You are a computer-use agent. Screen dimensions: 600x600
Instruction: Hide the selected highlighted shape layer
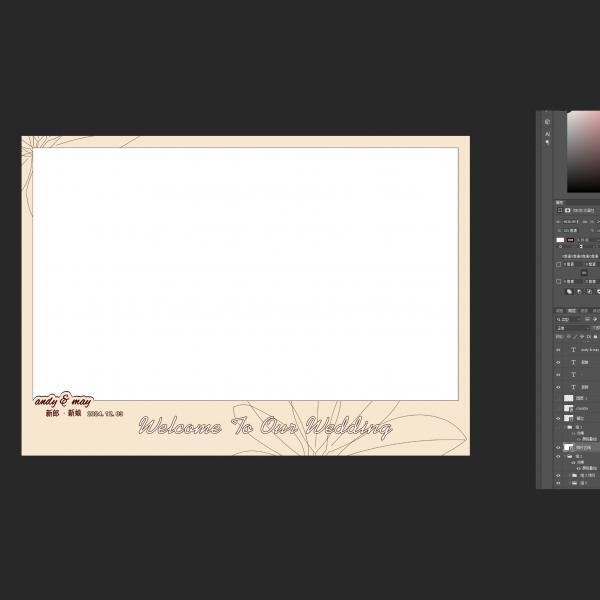(x=559, y=447)
